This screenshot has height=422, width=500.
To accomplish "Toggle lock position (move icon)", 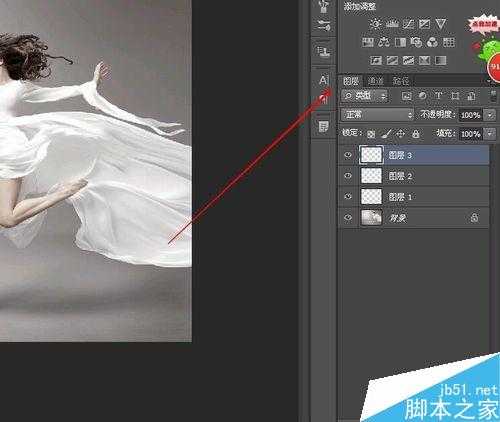I will pyautogui.click(x=401, y=134).
